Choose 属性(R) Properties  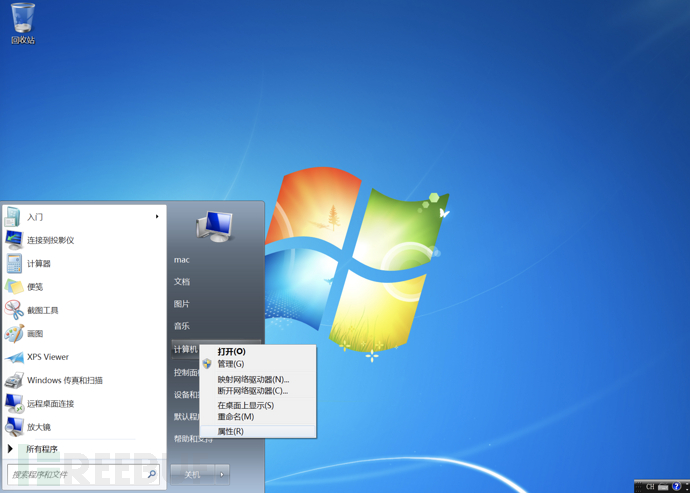257,431
